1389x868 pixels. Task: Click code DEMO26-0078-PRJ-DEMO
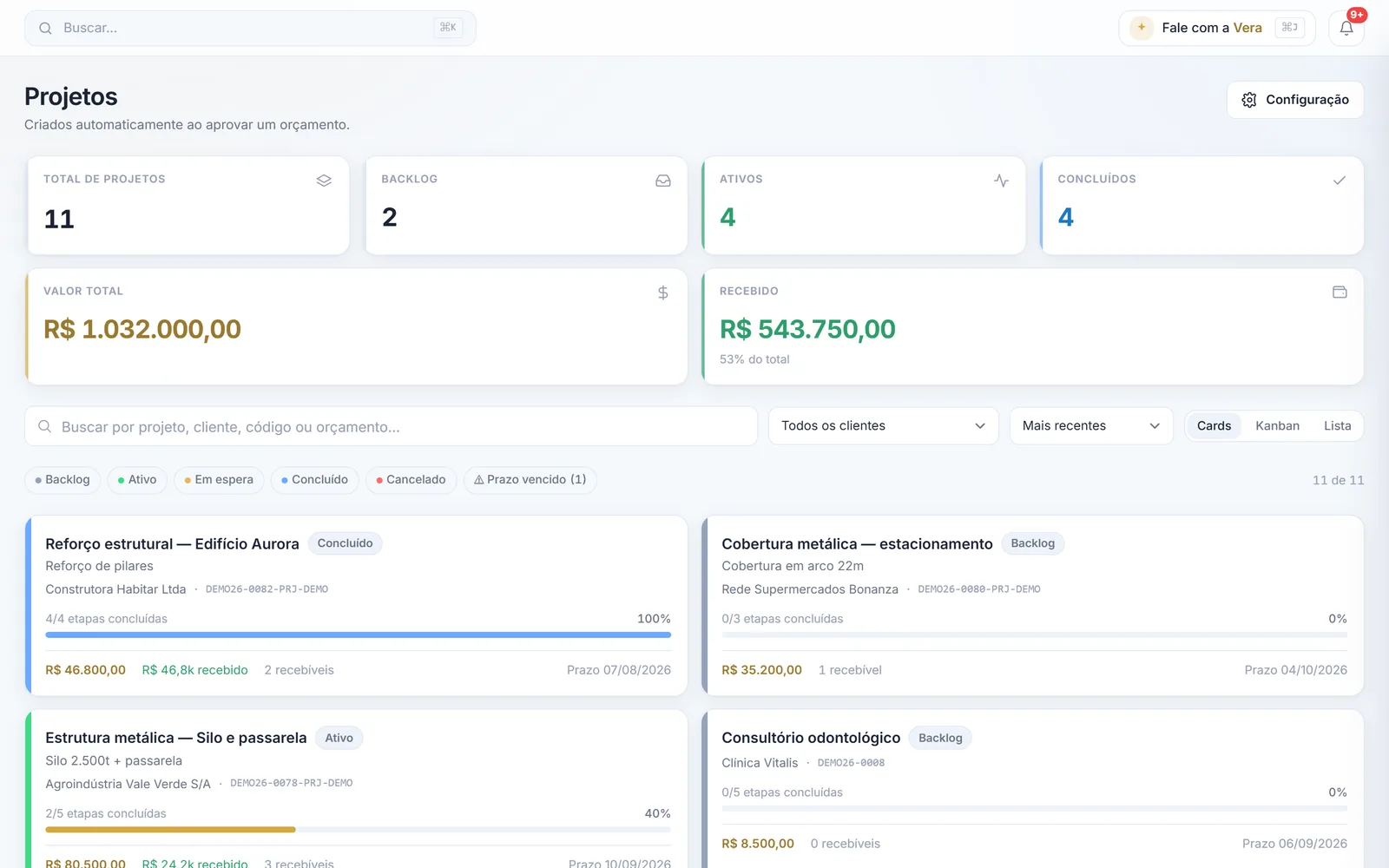click(291, 783)
